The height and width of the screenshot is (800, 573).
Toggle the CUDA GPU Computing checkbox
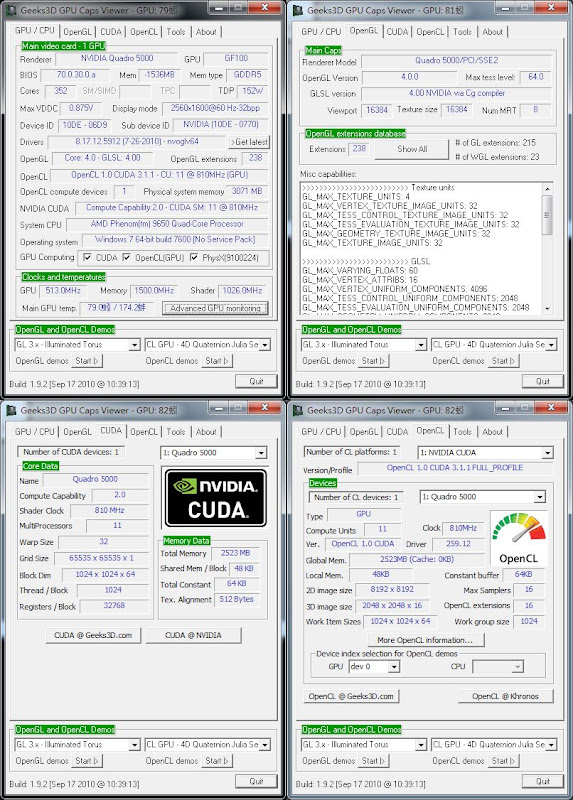pyautogui.click(x=87, y=258)
